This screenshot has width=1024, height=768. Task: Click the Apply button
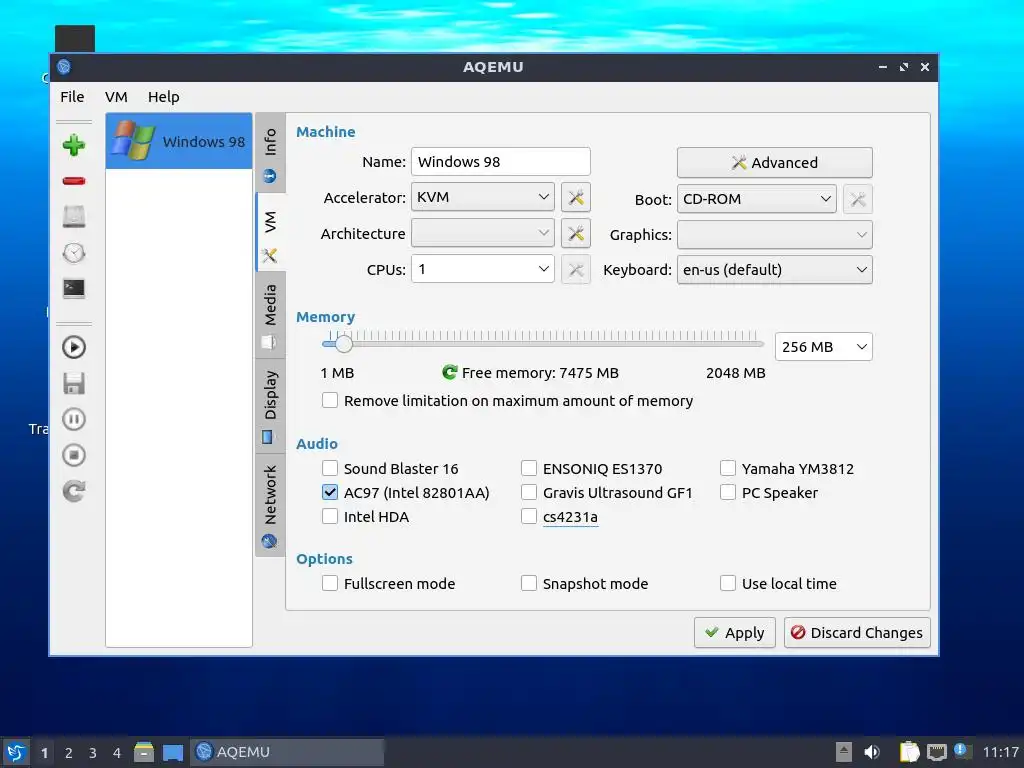click(x=735, y=632)
